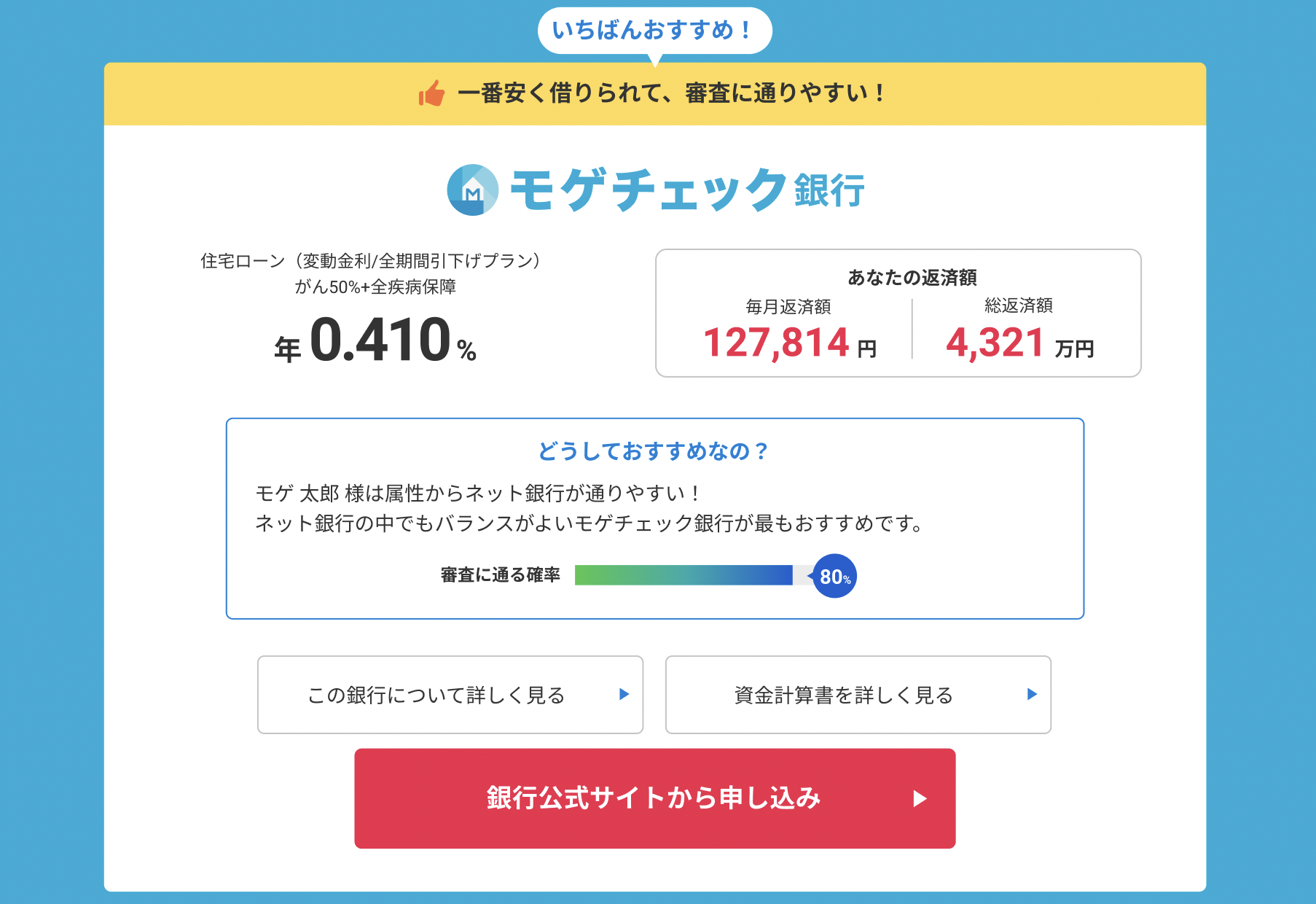Click the いちばんおすすめ！ speech bubble
The width and height of the screenshot is (1316, 904).
pos(657,30)
